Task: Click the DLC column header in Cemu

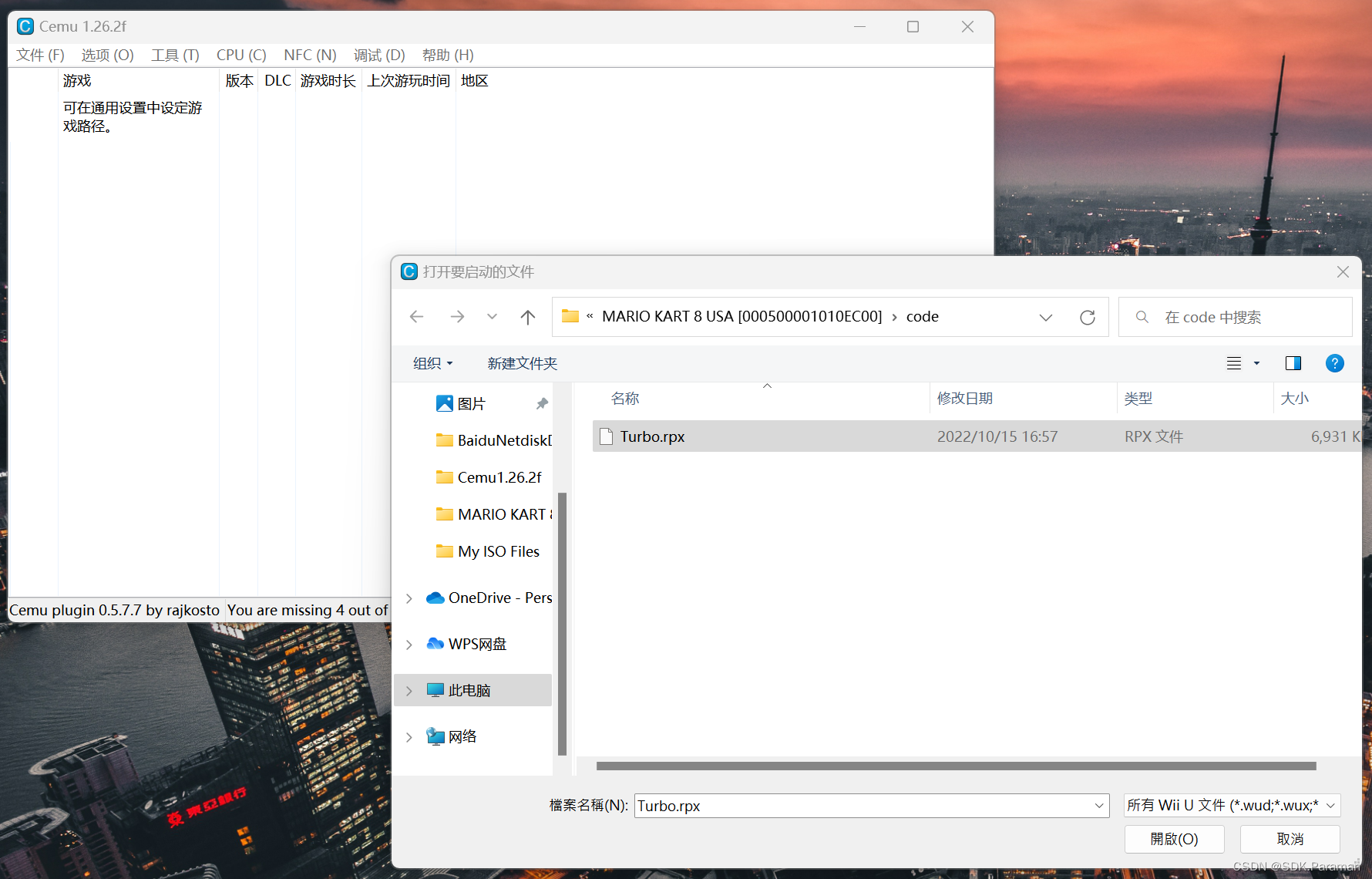Action: coord(277,81)
